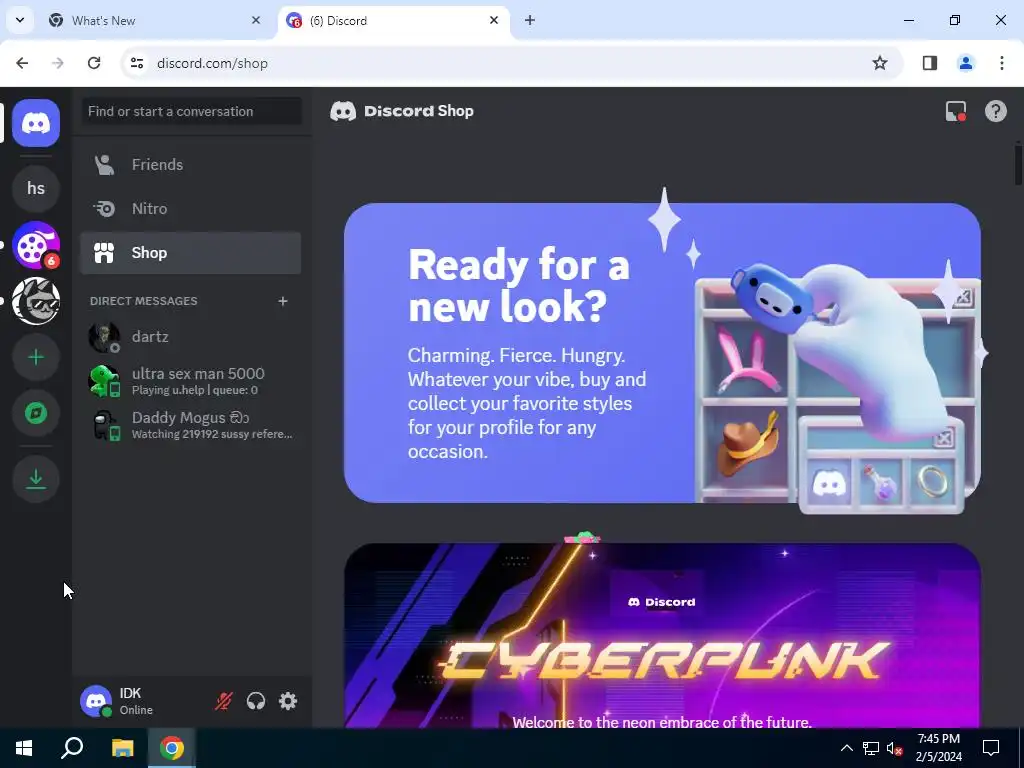This screenshot has width=1024, height=768.
Task: Open inbox icon in Shop header
Action: 955,111
